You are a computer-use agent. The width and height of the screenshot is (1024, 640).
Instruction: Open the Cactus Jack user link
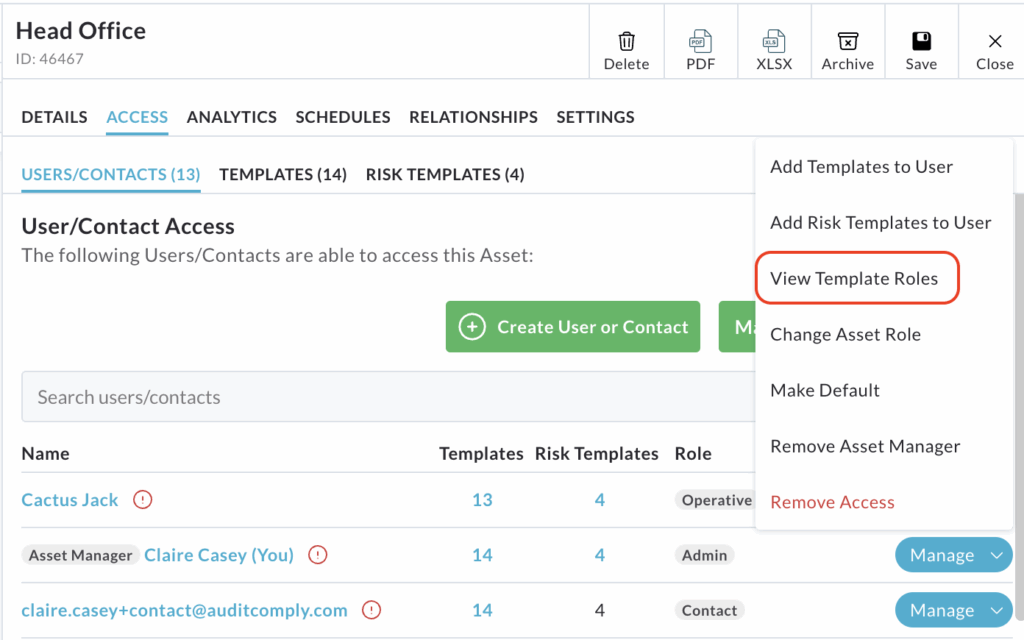point(70,500)
